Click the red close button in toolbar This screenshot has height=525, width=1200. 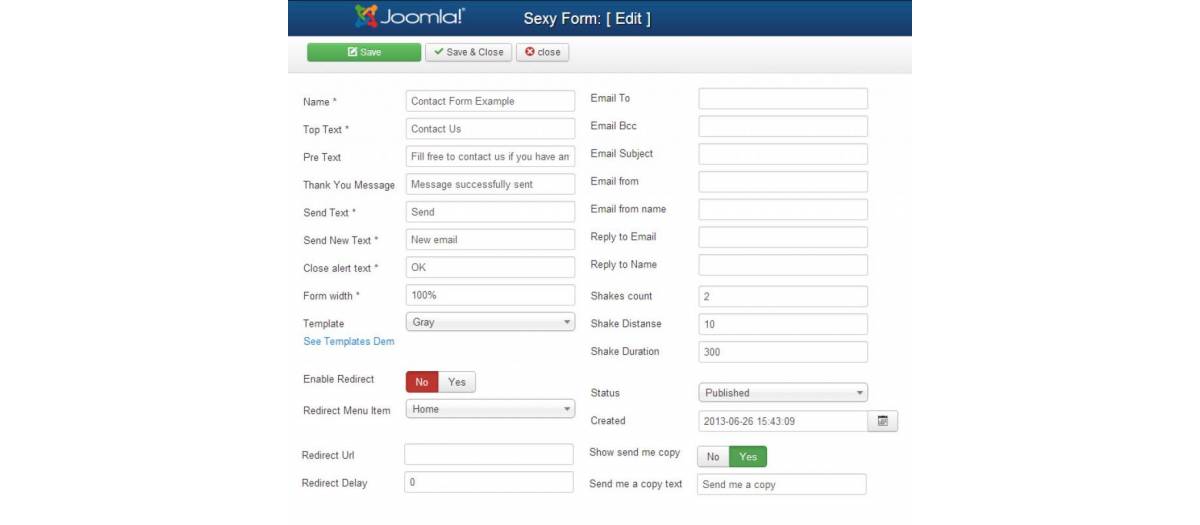[543, 52]
